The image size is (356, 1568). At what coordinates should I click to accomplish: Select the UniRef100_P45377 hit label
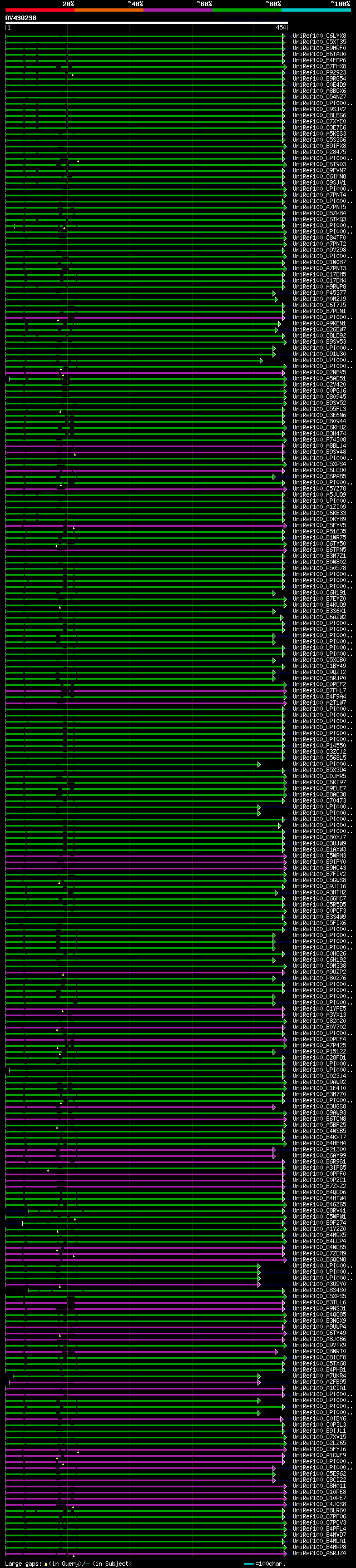click(319, 293)
